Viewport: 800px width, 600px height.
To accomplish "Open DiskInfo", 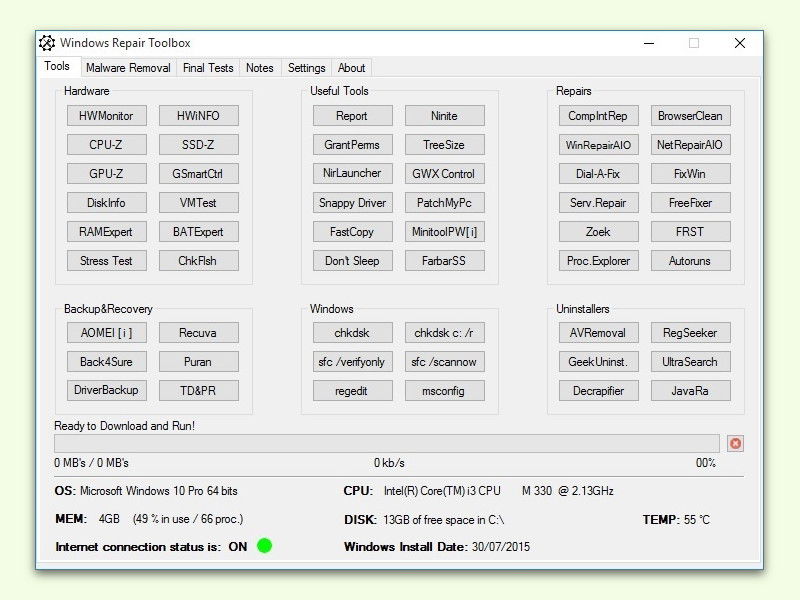I will click(106, 203).
